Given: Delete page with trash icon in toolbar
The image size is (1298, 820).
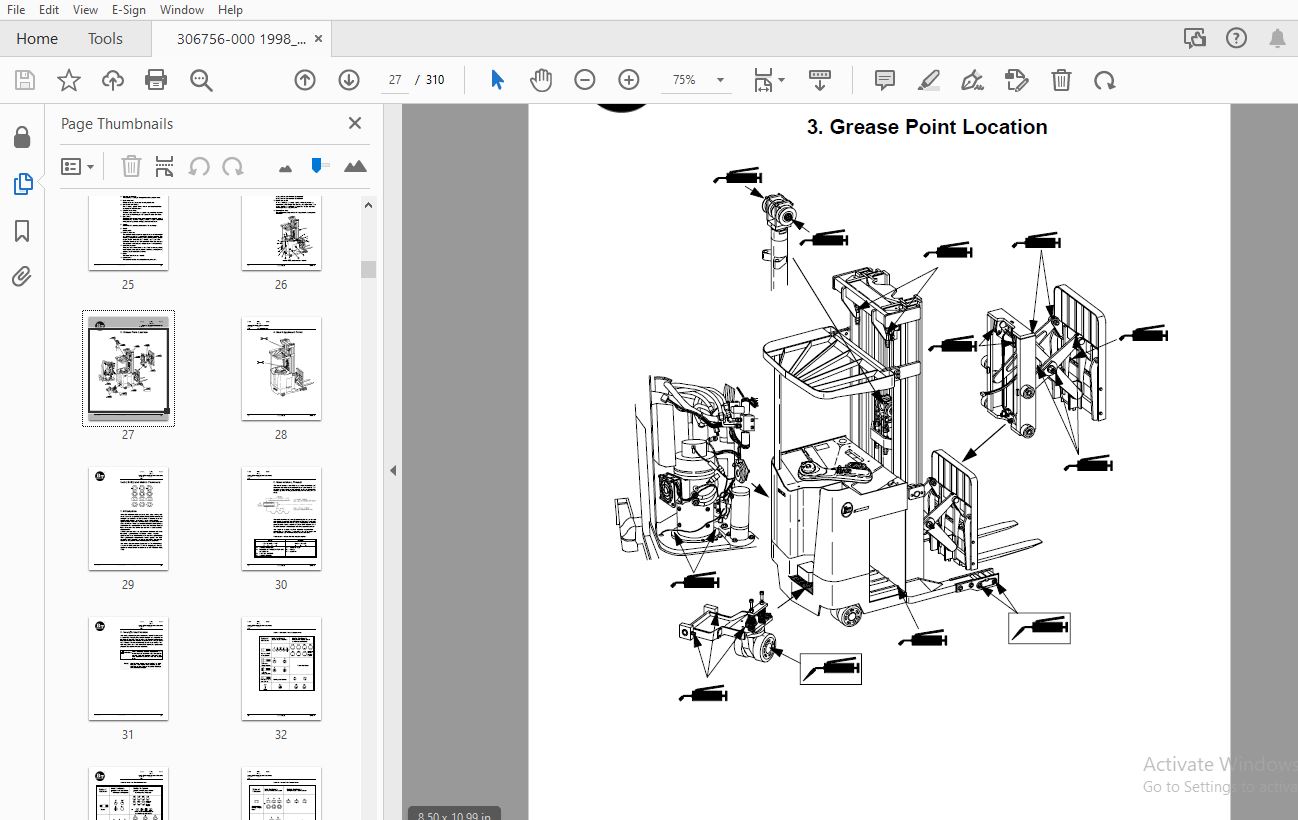Looking at the screenshot, I should pyautogui.click(x=1061, y=80).
